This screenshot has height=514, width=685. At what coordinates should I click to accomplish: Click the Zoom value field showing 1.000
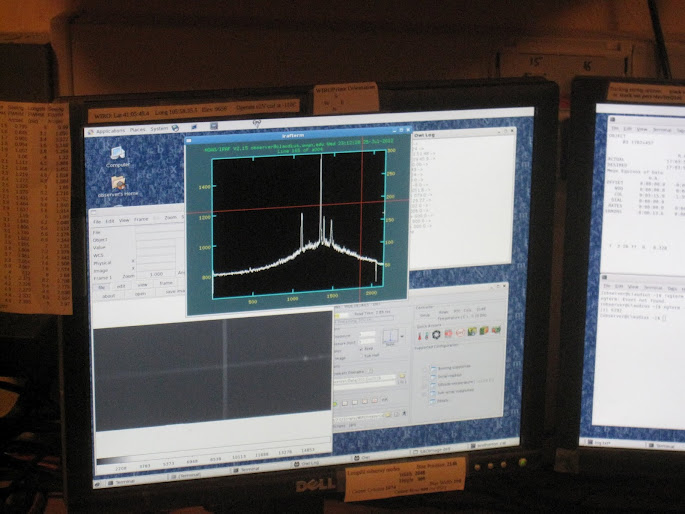(x=156, y=274)
